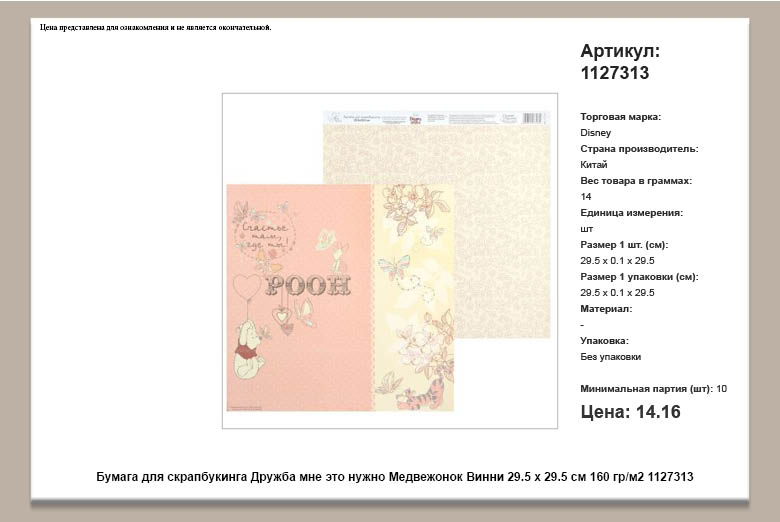Image resolution: width=780 pixels, height=522 pixels.
Task: Click the product title 'Бумага для скрапбукинга...'
Action: (394, 477)
